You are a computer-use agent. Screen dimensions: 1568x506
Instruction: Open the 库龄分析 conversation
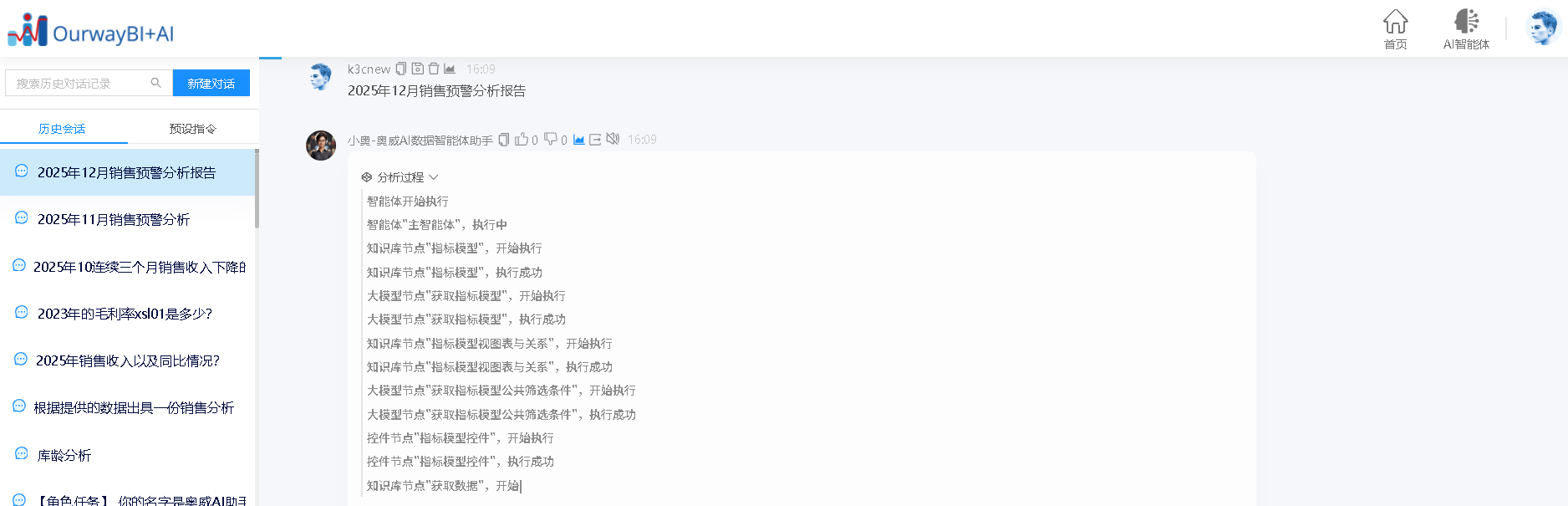[x=64, y=455]
